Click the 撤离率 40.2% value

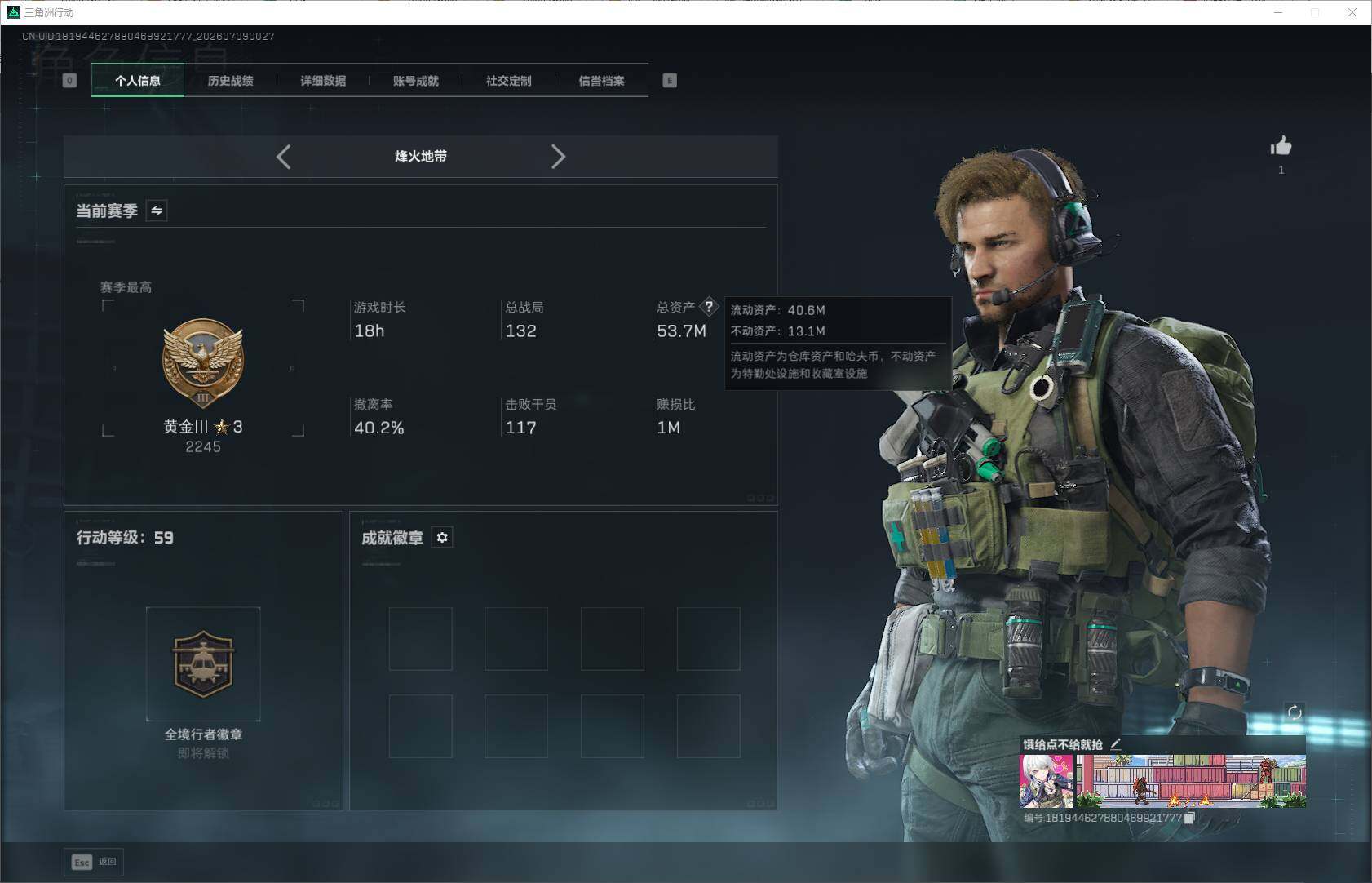tap(379, 428)
